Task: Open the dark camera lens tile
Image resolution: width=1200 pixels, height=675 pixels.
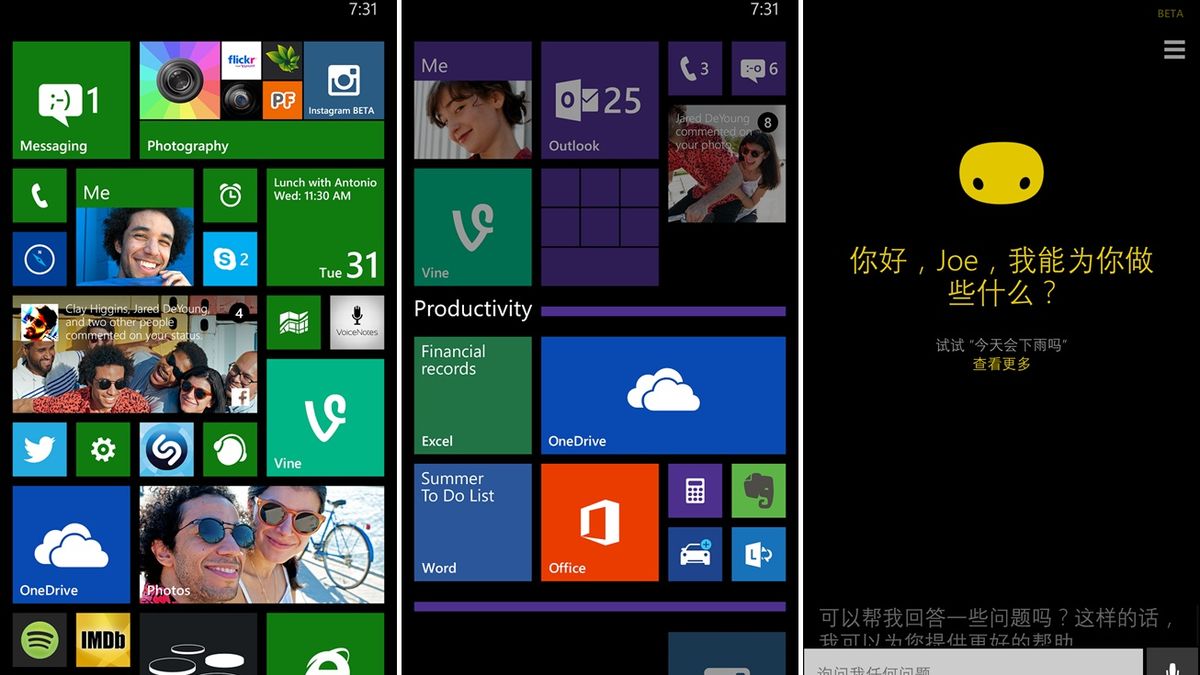Action: (x=241, y=100)
